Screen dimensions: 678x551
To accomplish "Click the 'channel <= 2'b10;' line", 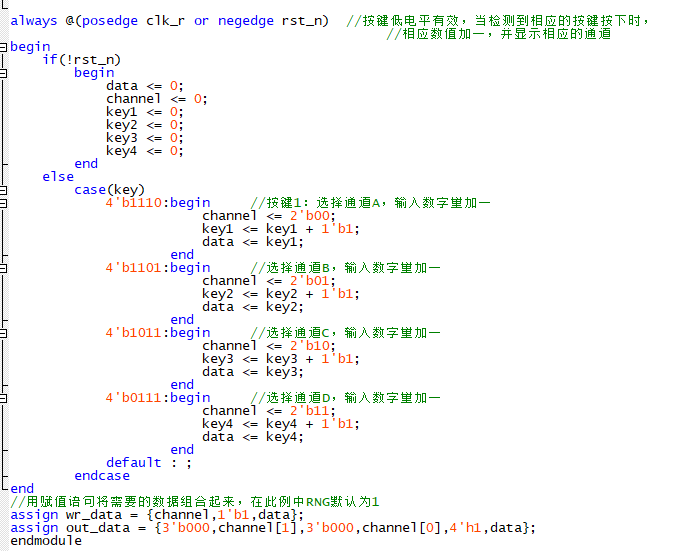I will point(269,346).
